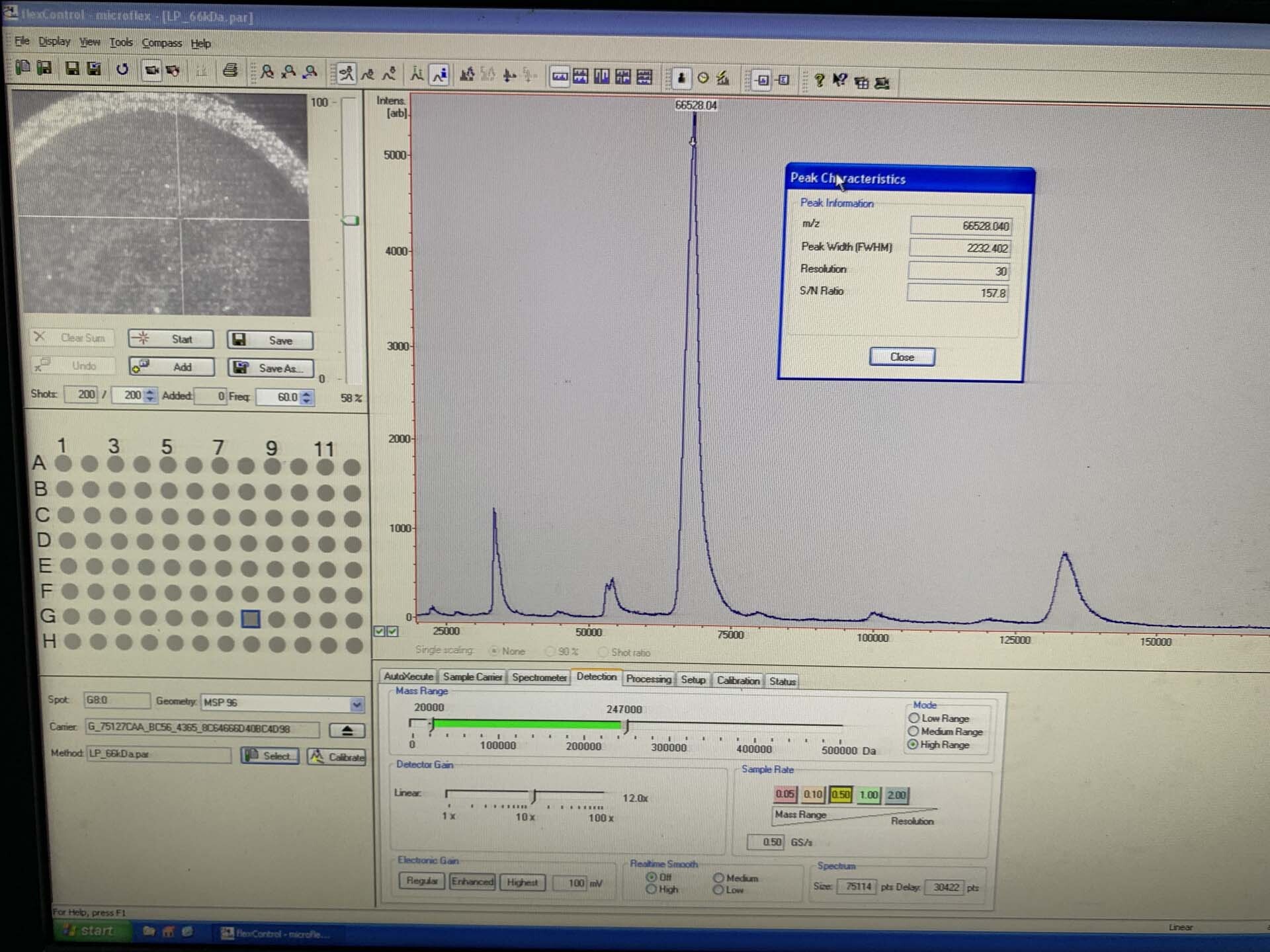The image size is (1270, 952).
Task: Click the yellow question mark help icon
Action: coord(820,80)
